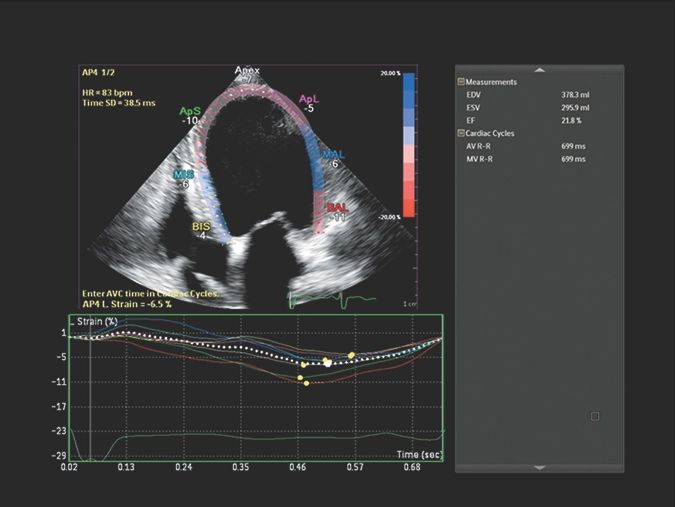Click the scroll-down arrow below the measurements panel

coord(539,467)
